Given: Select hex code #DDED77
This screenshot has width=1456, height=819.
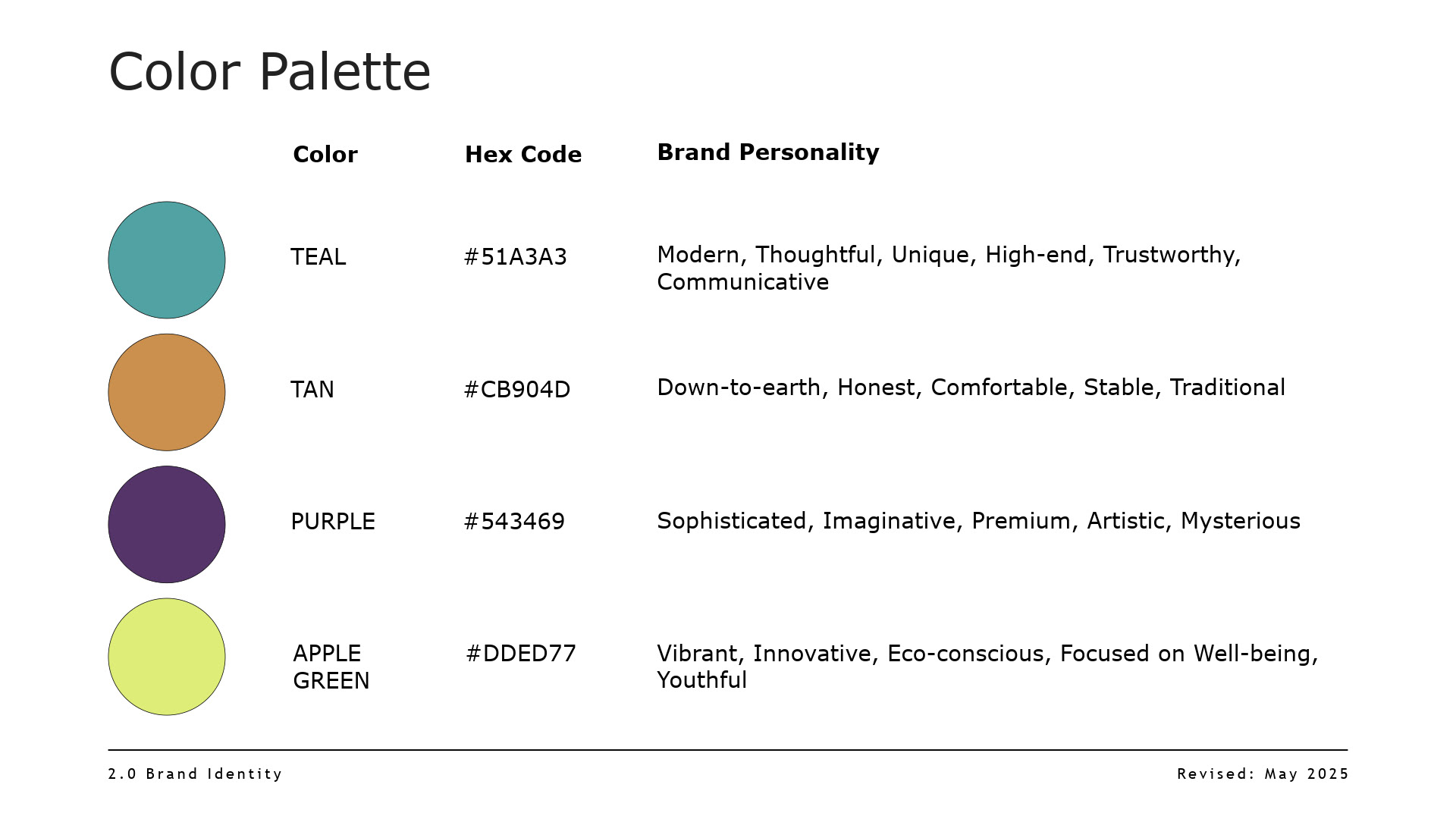Looking at the screenshot, I should pos(520,654).
